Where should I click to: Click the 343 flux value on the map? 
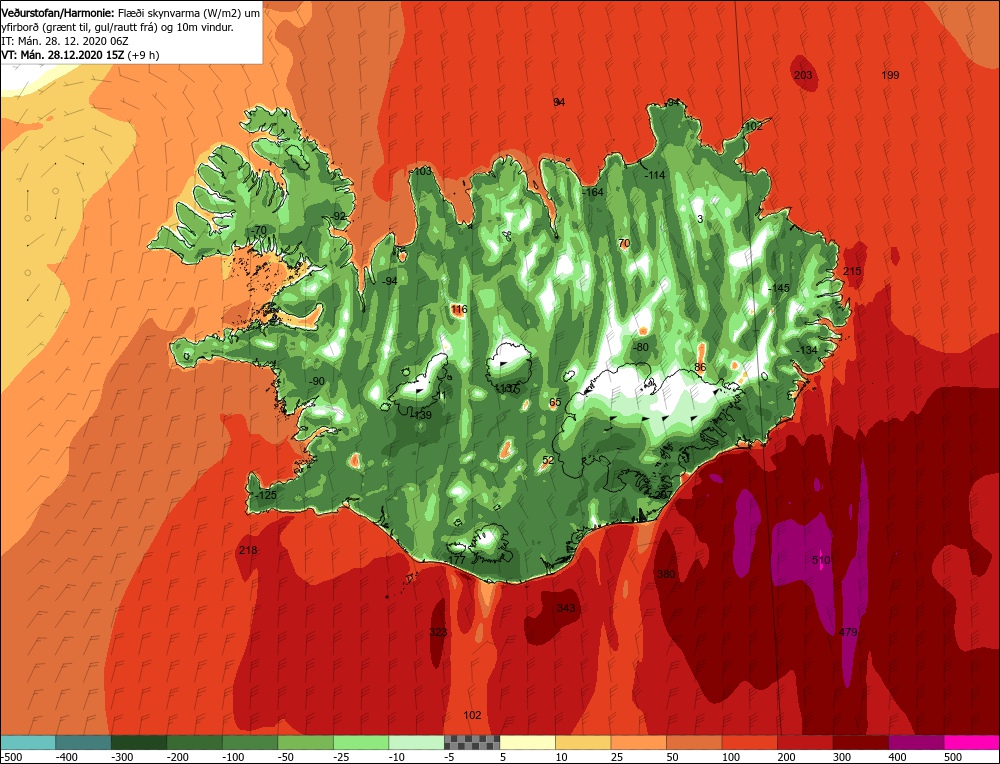[x=566, y=608]
